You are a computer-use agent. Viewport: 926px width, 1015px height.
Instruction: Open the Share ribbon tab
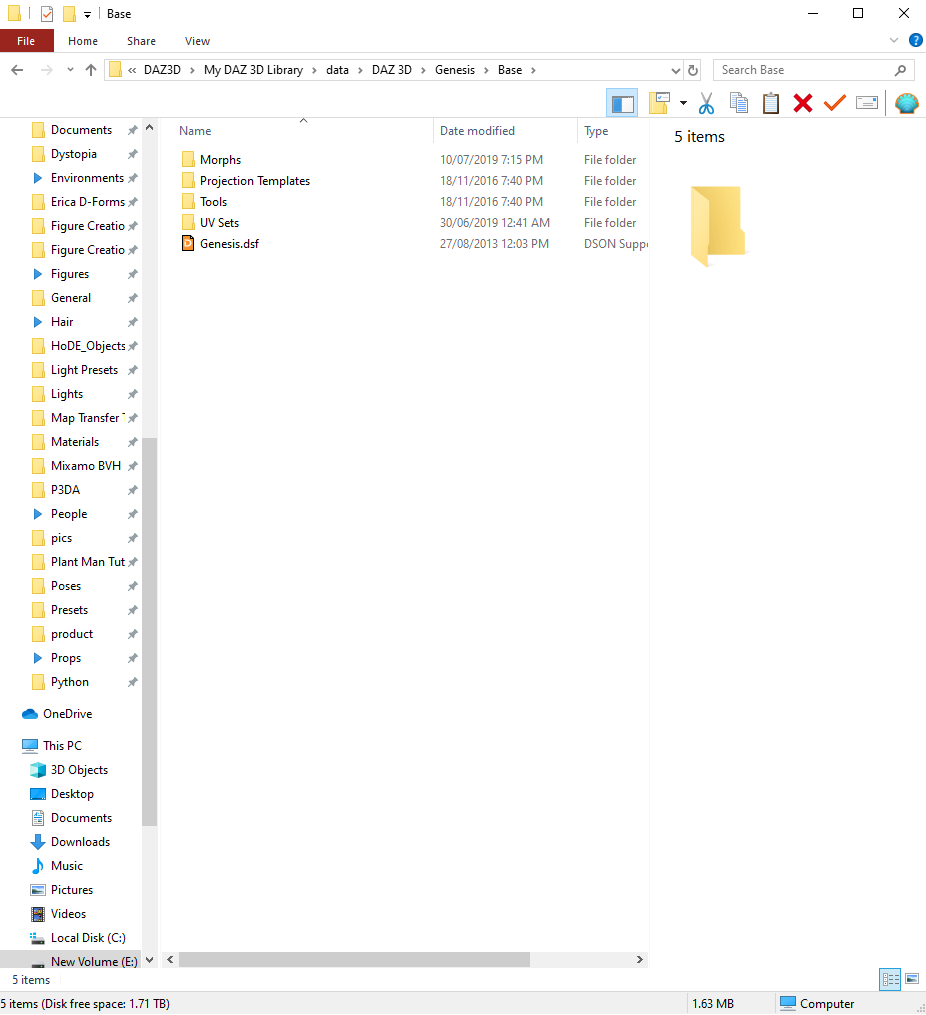click(x=141, y=41)
